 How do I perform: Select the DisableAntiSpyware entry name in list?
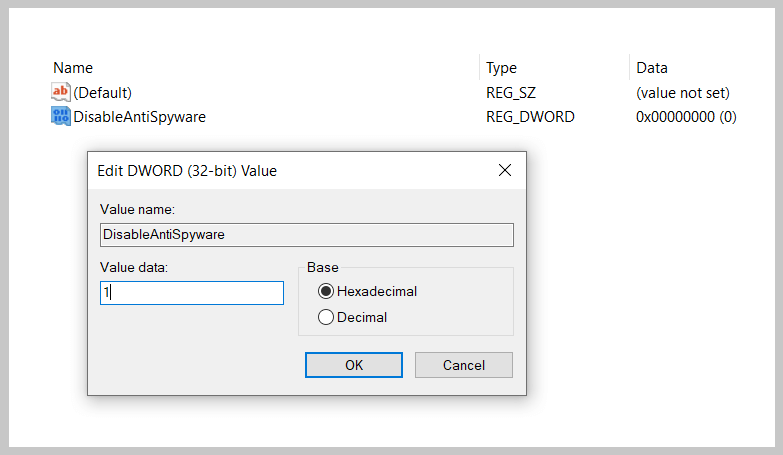pyautogui.click(x=139, y=116)
